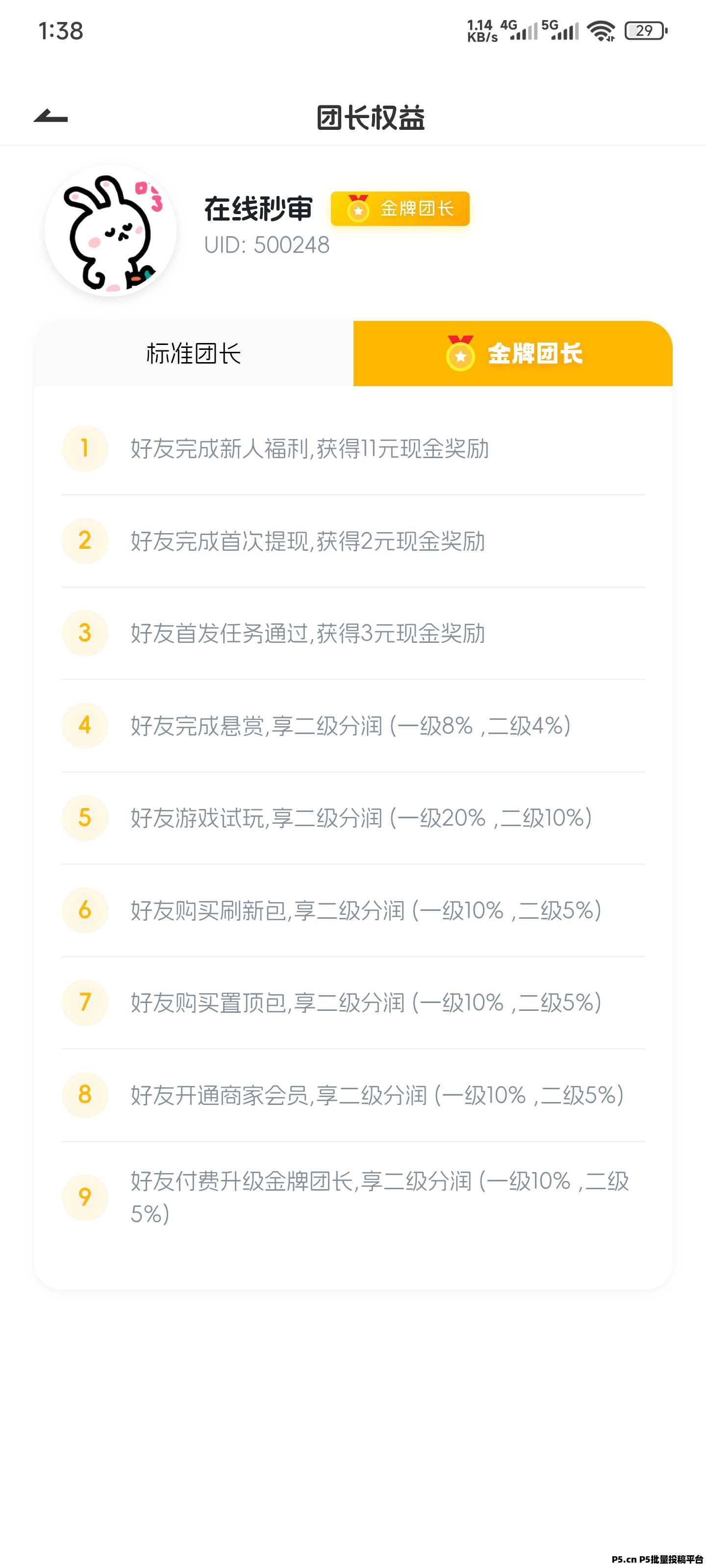Tap the medal icon in username badge
This screenshot has width=706, height=1568.
click(358, 209)
